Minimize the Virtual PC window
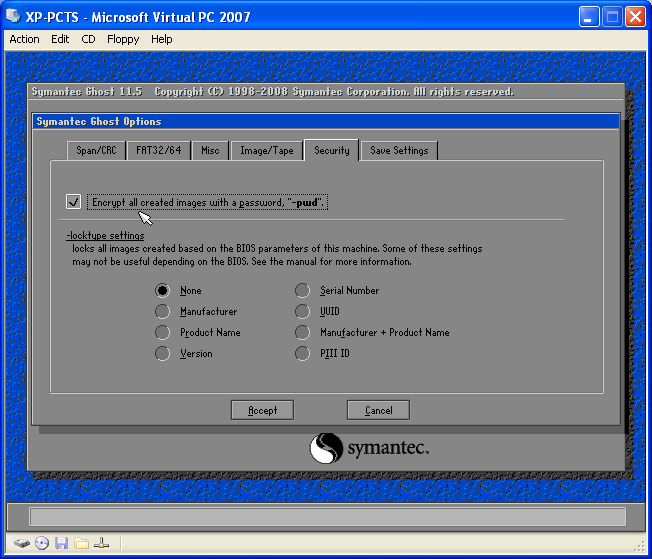652x559 pixels. coord(589,17)
